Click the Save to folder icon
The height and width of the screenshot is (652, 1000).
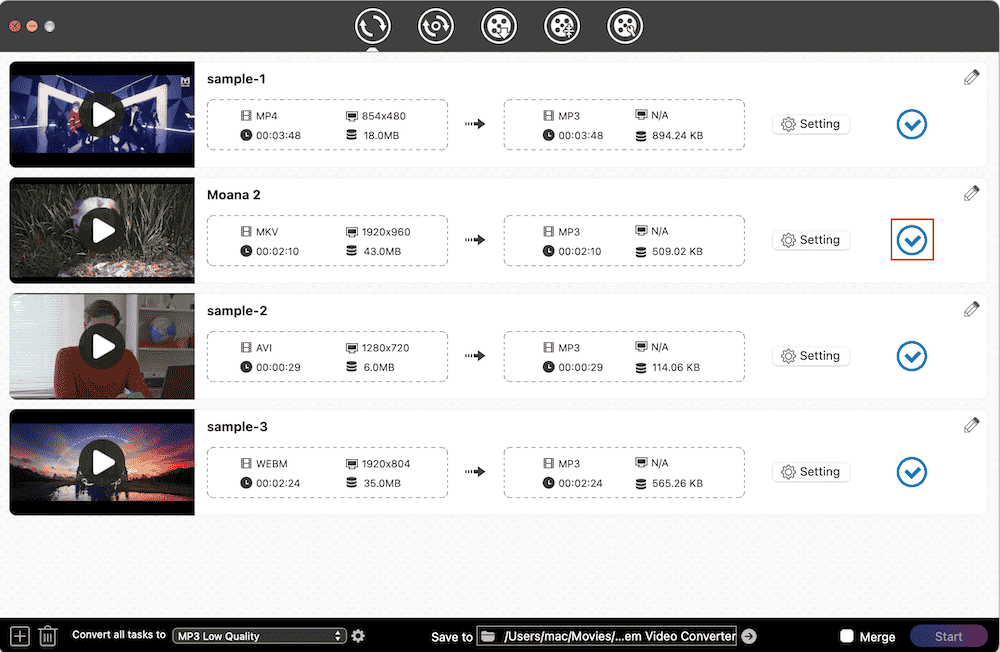(x=488, y=636)
